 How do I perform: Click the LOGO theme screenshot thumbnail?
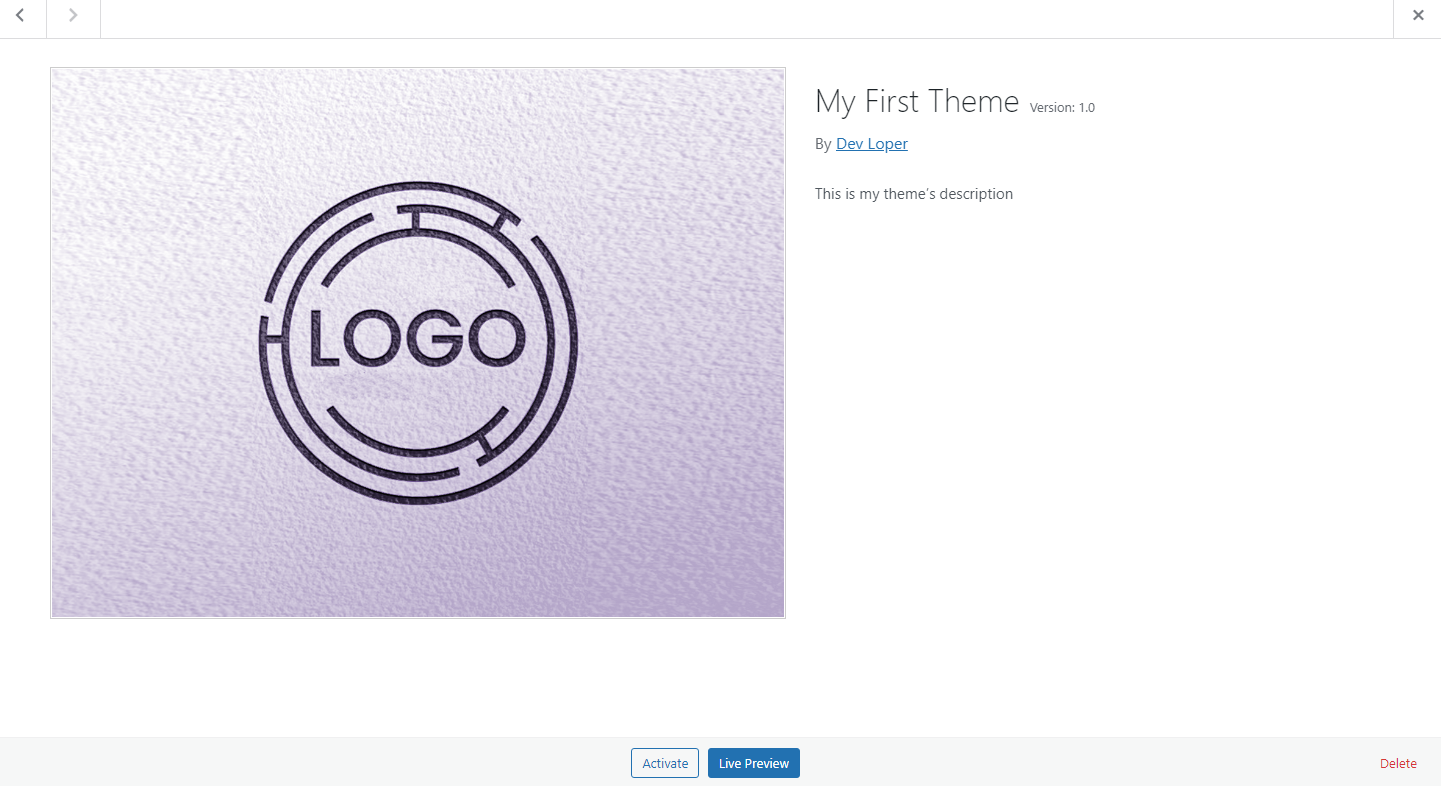pyautogui.click(x=418, y=343)
